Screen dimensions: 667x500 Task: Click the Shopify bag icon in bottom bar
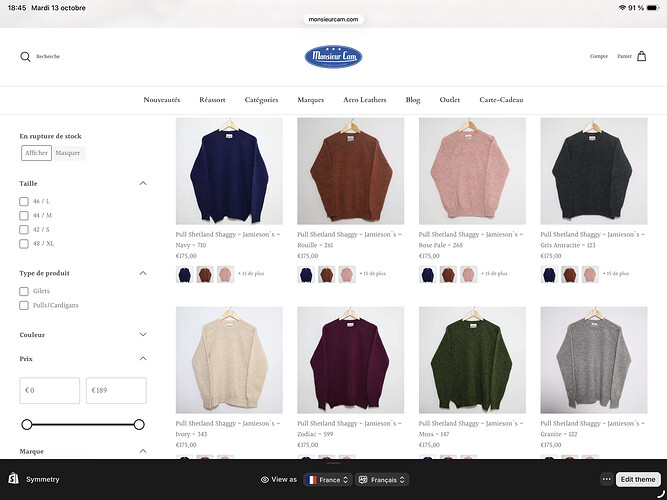tap(14, 479)
